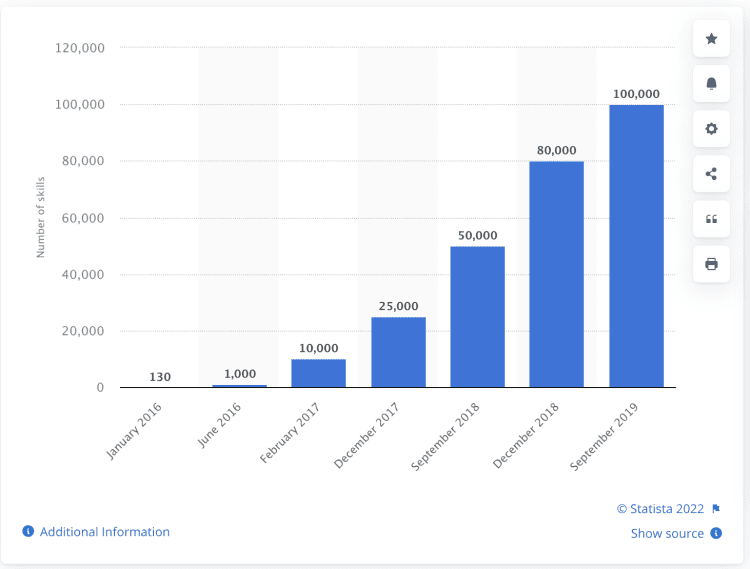Screen dimensions: 750x569
Task: Open chart settings gear icon
Action: [711, 129]
